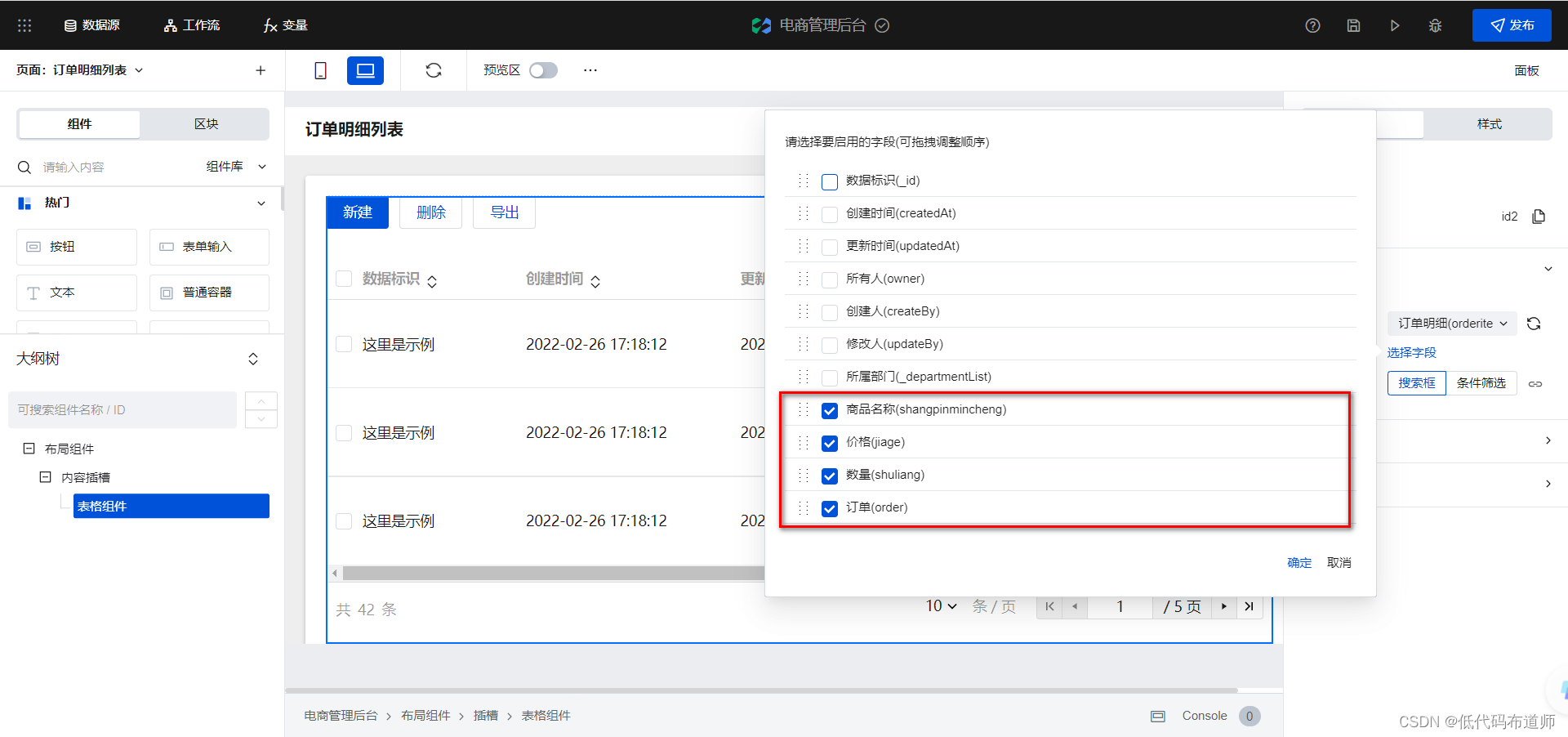Toggle the 预览区 switch
This screenshot has height=737, width=1568.
543,70
